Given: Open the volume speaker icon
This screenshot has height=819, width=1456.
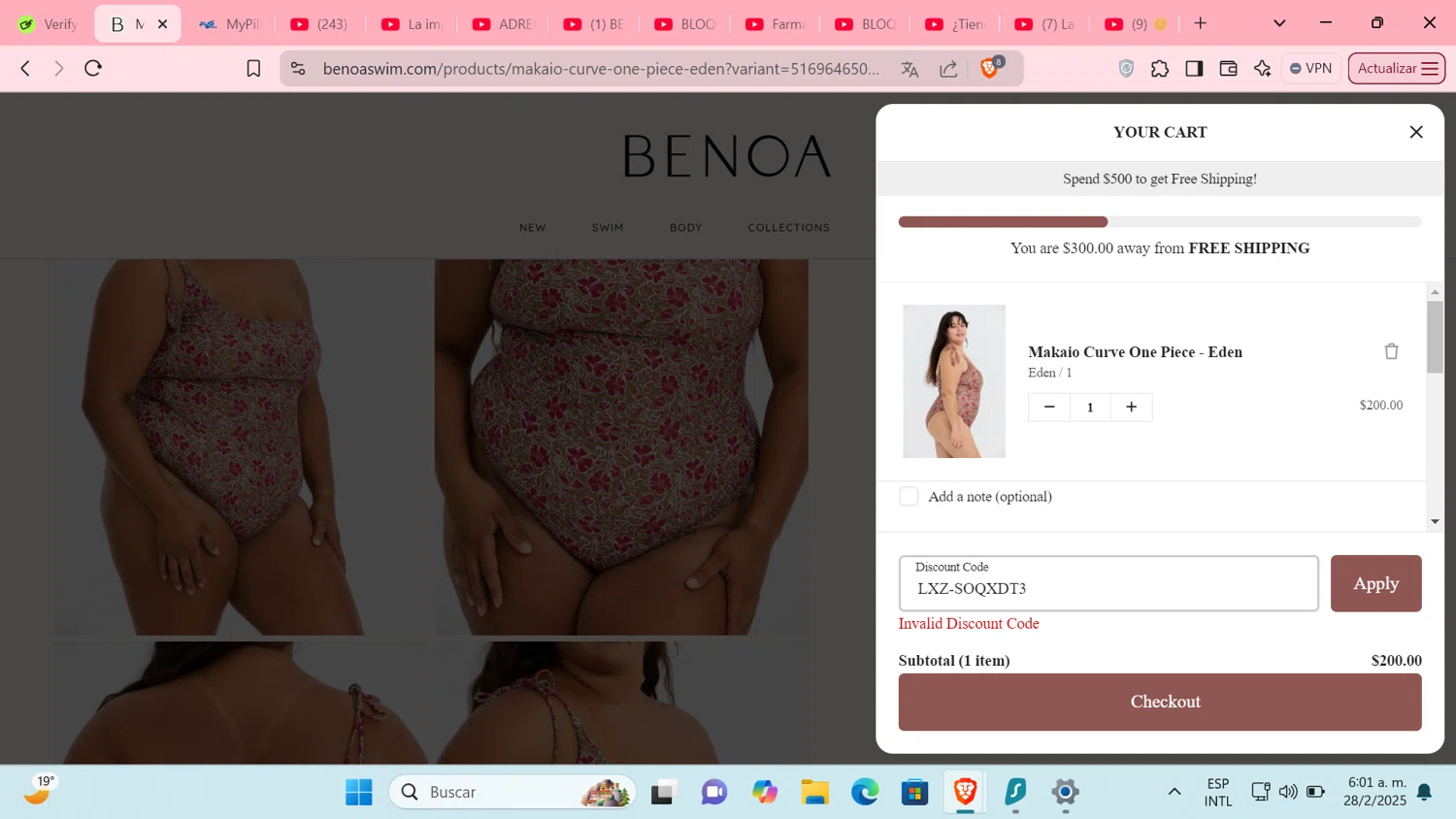Looking at the screenshot, I should [1288, 792].
